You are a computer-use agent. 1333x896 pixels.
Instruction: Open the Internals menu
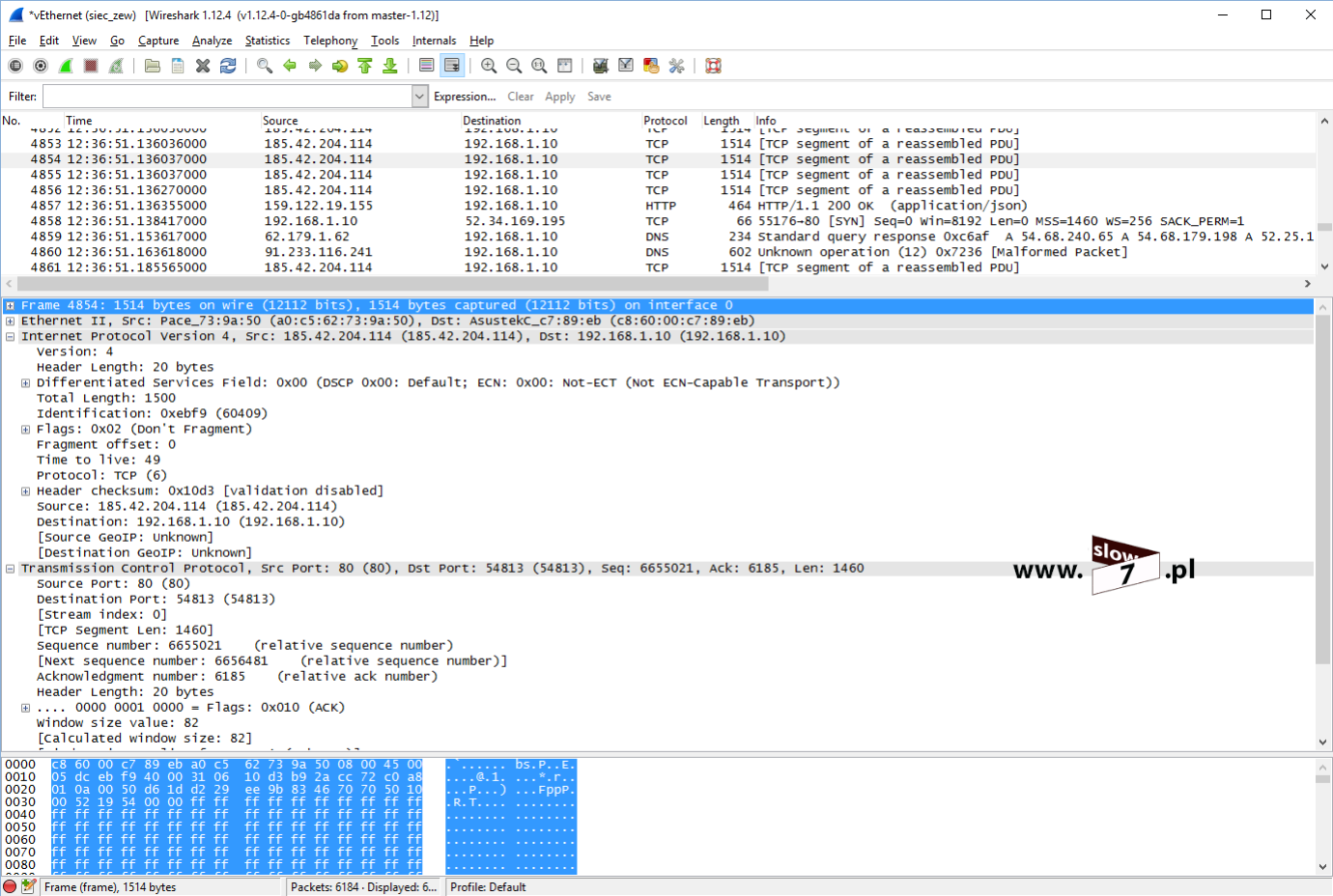434,41
